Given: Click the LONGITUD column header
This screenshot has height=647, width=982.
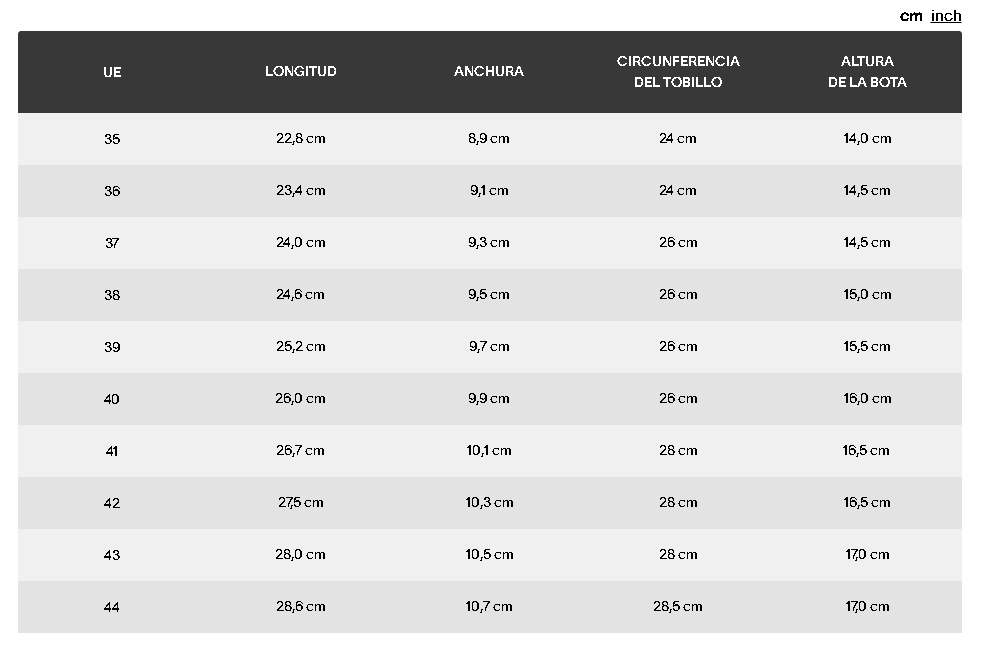Looking at the screenshot, I should [x=301, y=71].
